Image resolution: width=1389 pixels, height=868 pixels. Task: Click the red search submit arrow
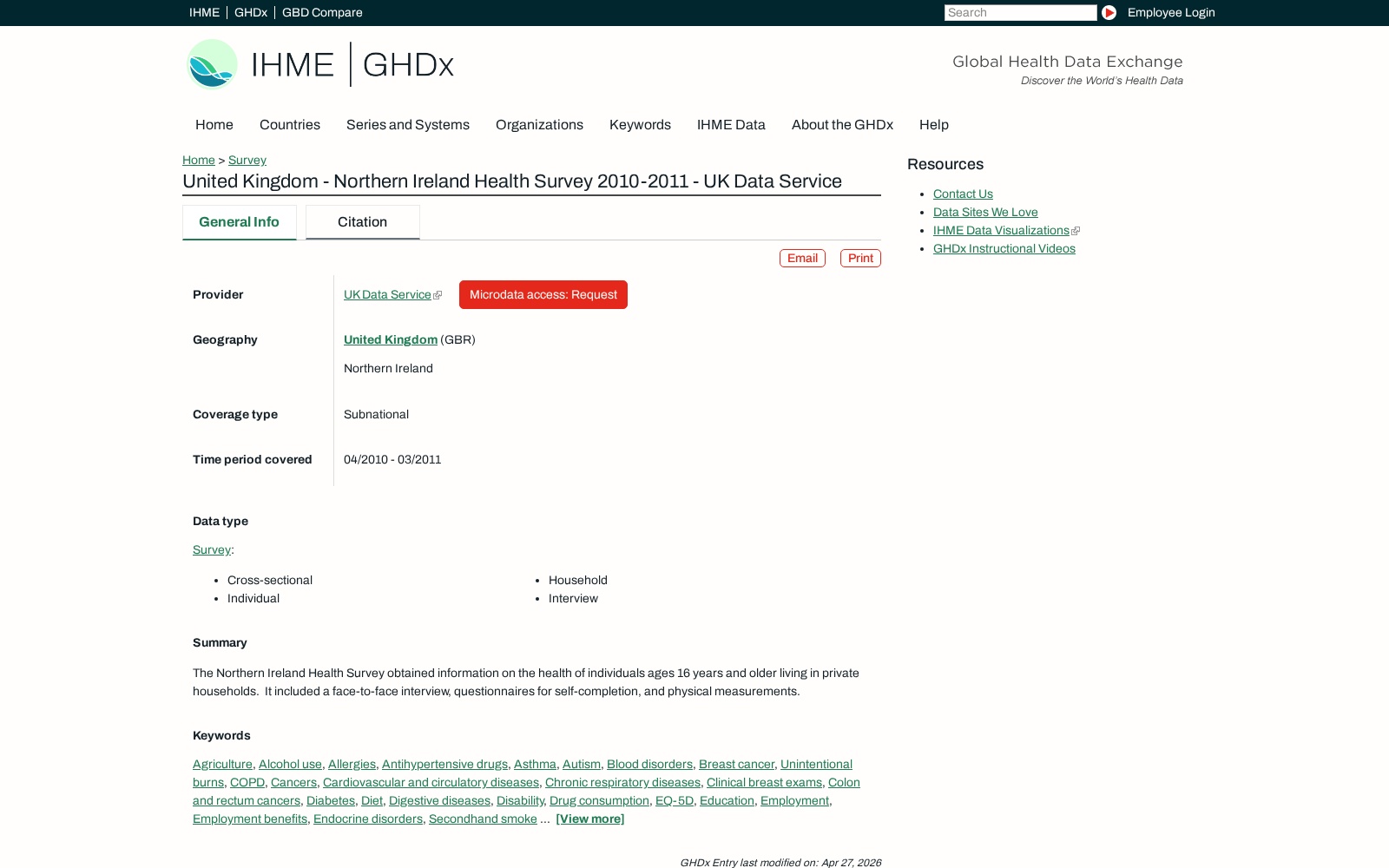tap(1109, 12)
